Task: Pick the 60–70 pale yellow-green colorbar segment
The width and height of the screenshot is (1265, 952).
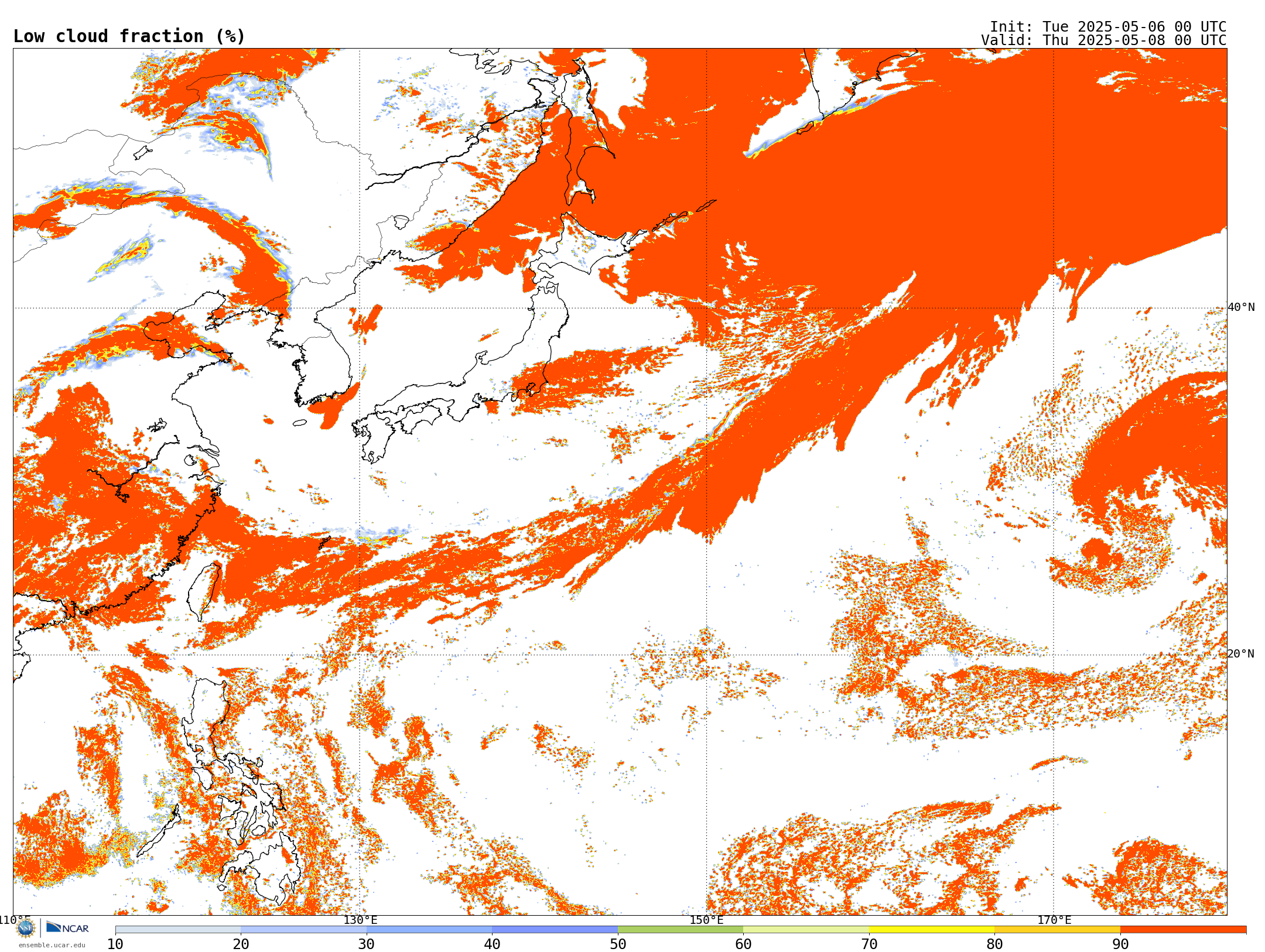Action: click(x=806, y=930)
